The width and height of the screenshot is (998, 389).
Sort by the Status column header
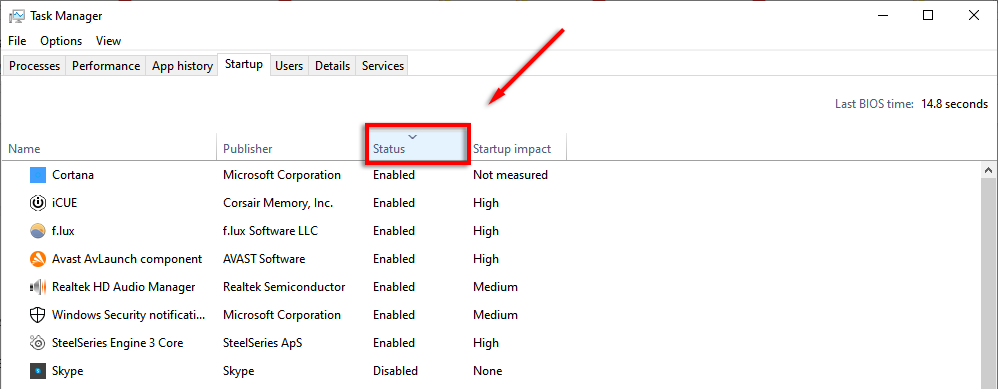(417, 145)
